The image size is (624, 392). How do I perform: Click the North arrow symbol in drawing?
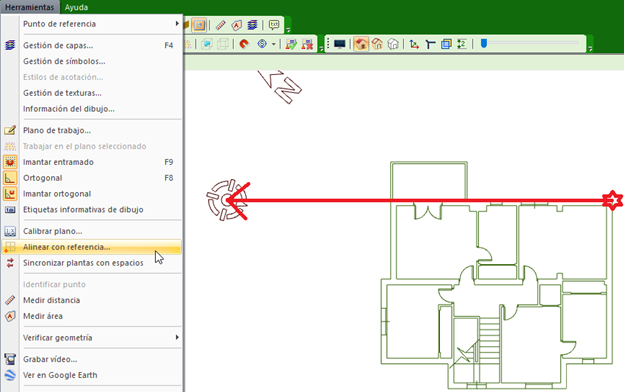[280, 86]
